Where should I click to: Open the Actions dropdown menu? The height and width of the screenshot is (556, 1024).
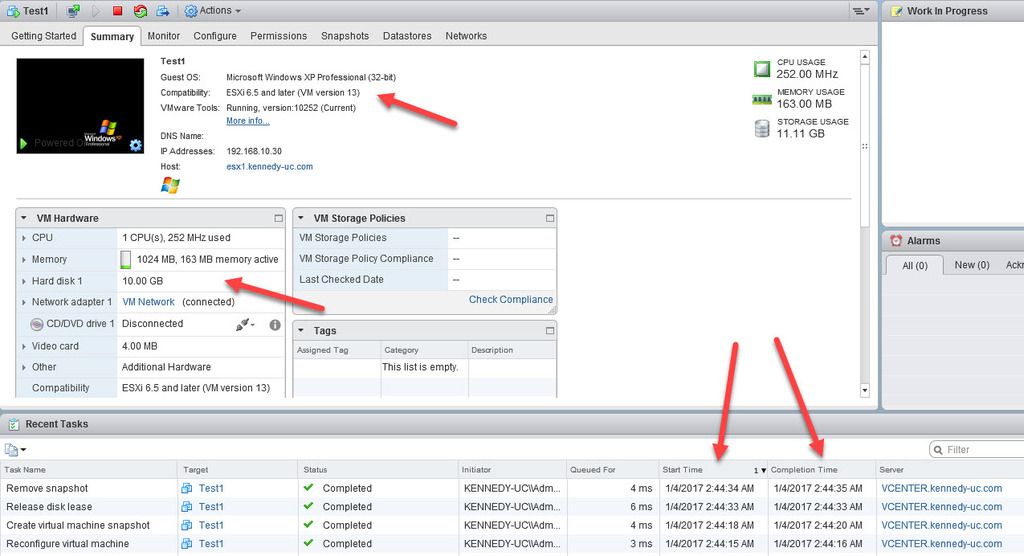click(x=213, y=11)
